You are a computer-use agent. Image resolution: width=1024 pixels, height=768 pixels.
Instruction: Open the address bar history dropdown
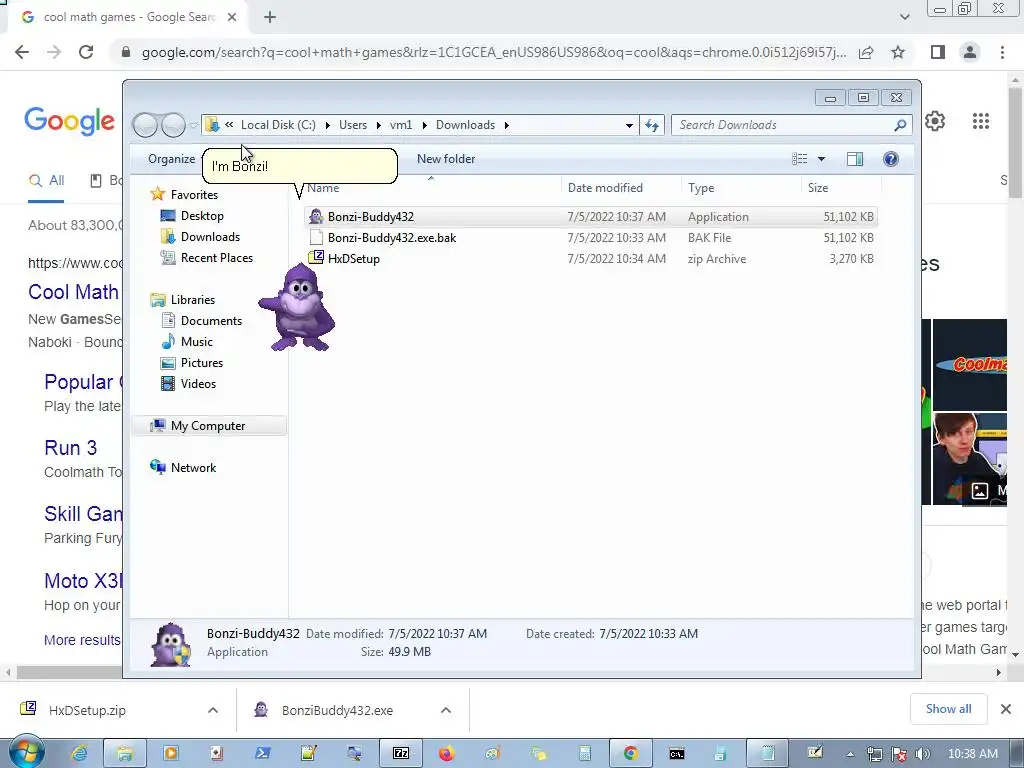click(629, 125)
